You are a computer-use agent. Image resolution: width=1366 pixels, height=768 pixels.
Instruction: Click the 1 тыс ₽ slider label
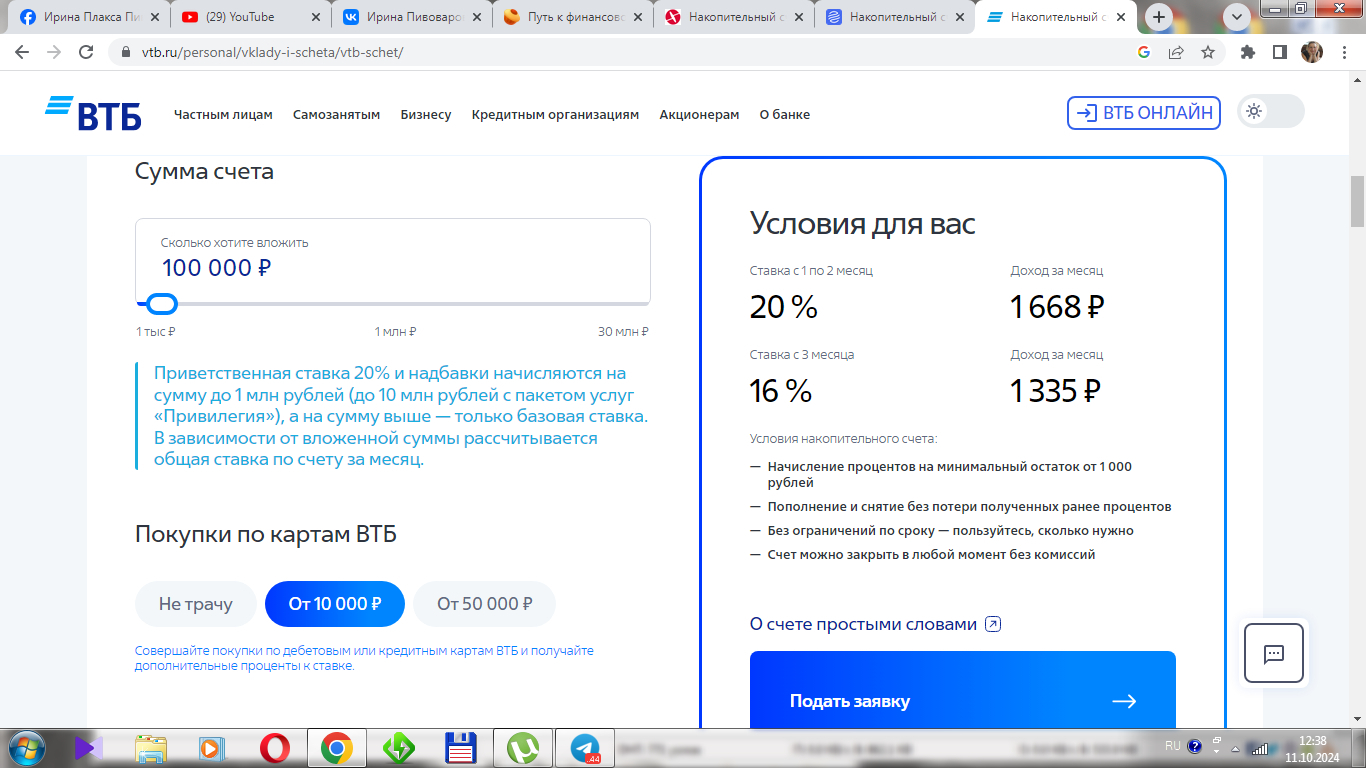[x=156, y=332]
